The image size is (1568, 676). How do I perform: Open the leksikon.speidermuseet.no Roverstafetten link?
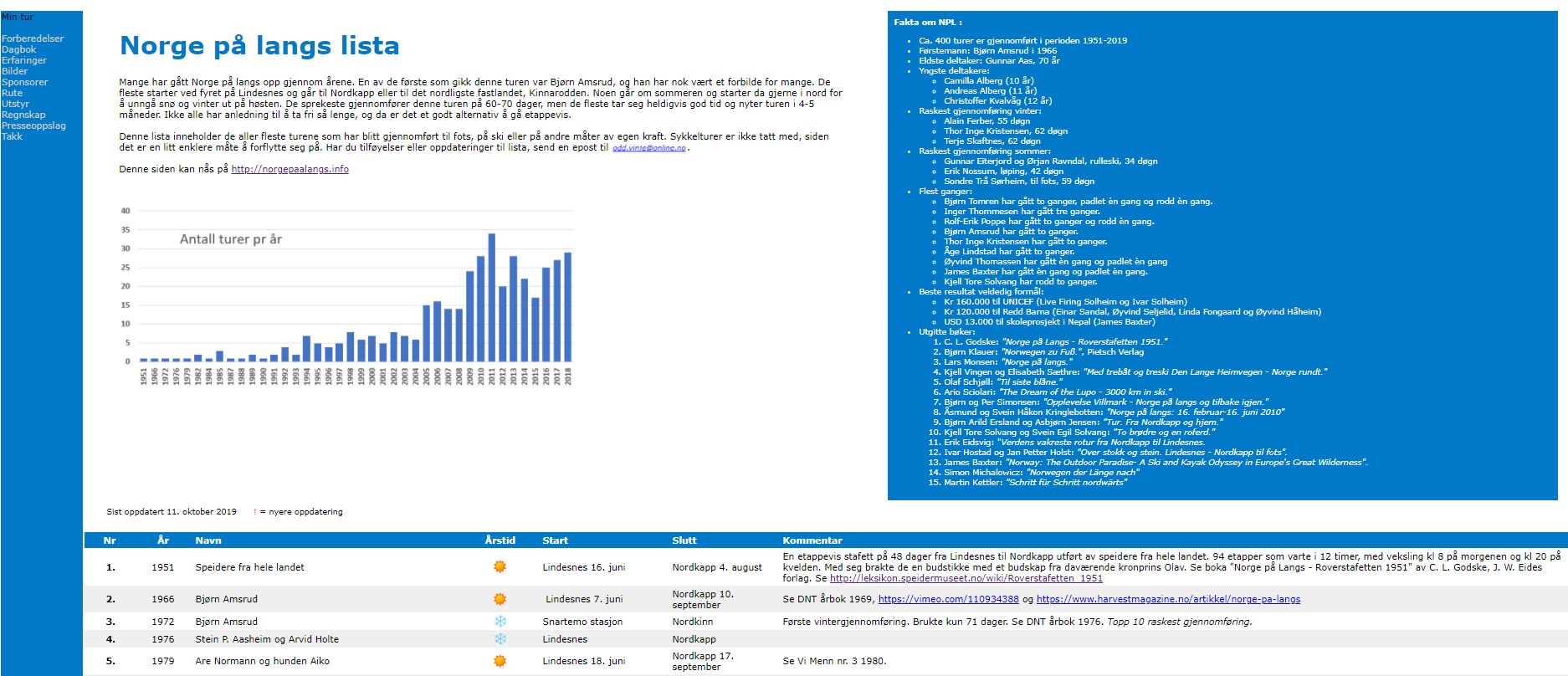tap(966, 578)
